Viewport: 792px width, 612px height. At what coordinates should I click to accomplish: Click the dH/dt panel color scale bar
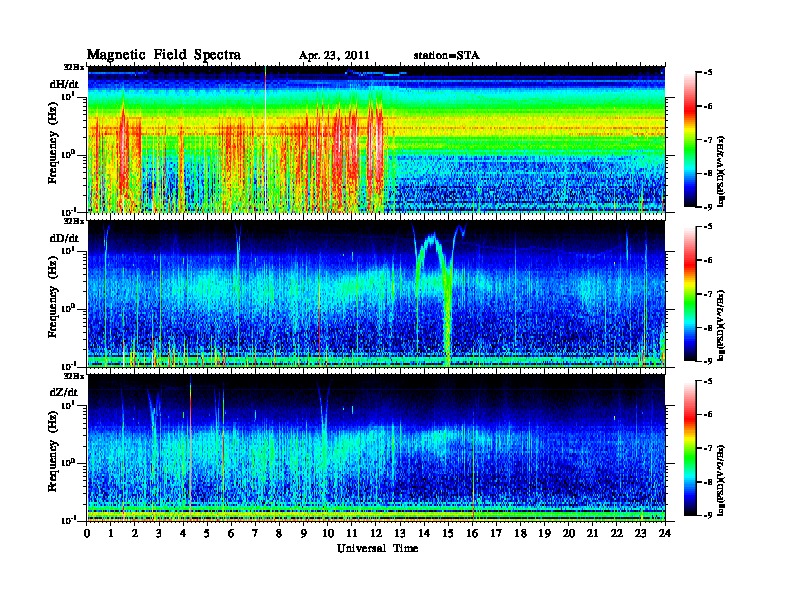click(690, 139)
